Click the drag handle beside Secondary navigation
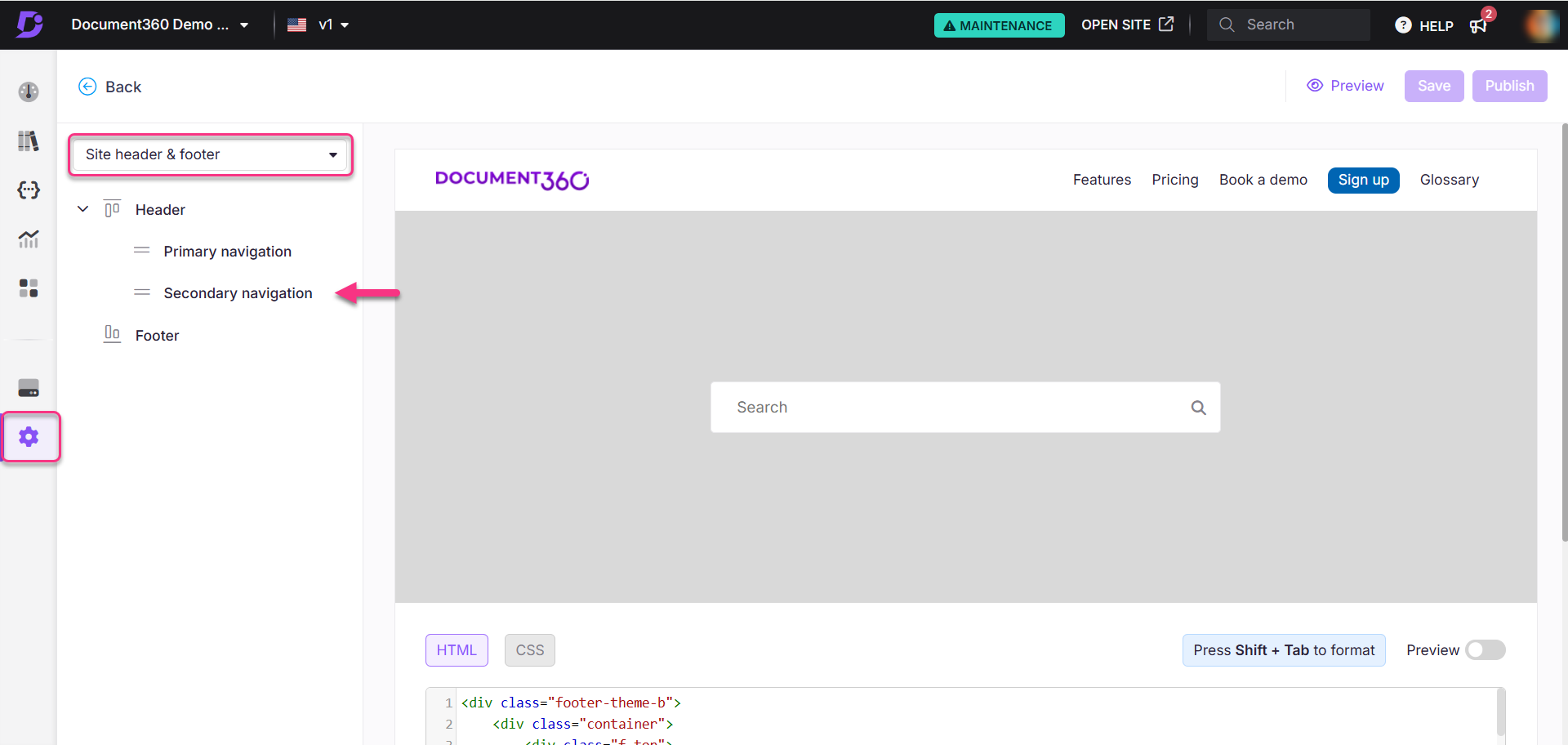This screenshot has height=745, width=1568. [x=142, y=292]
